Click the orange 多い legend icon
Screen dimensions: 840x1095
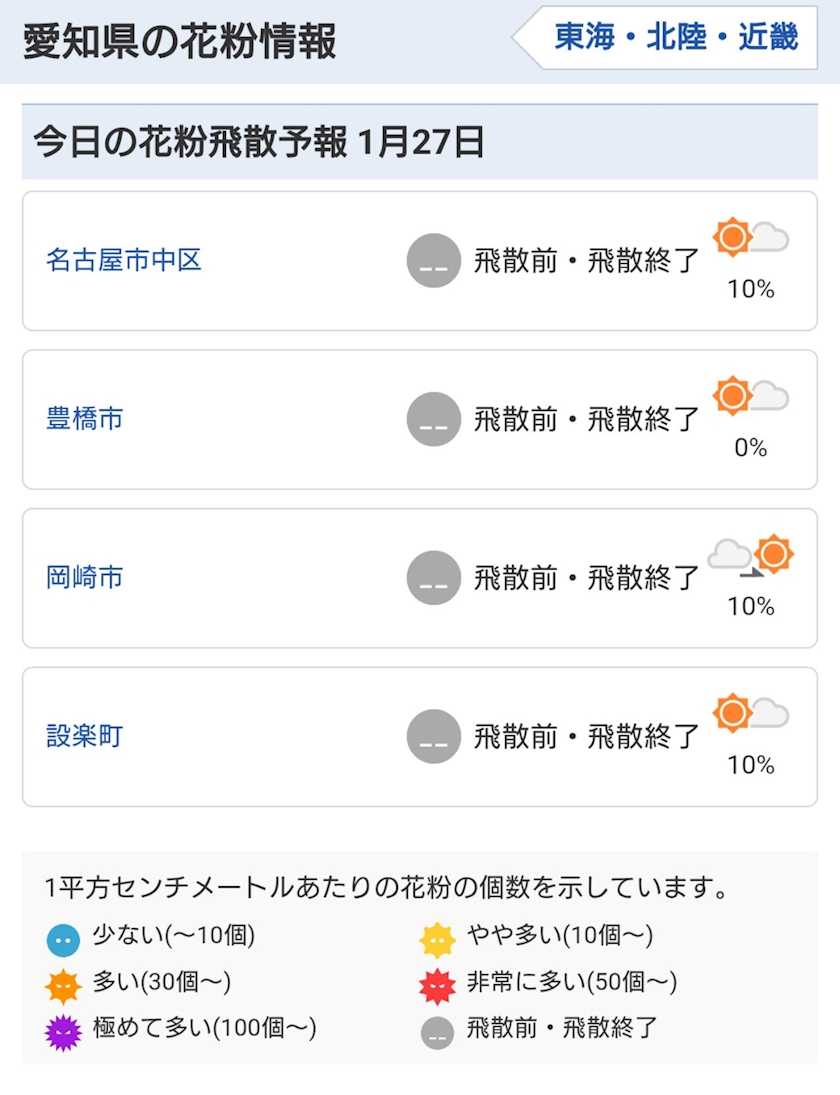click(63, 987)
